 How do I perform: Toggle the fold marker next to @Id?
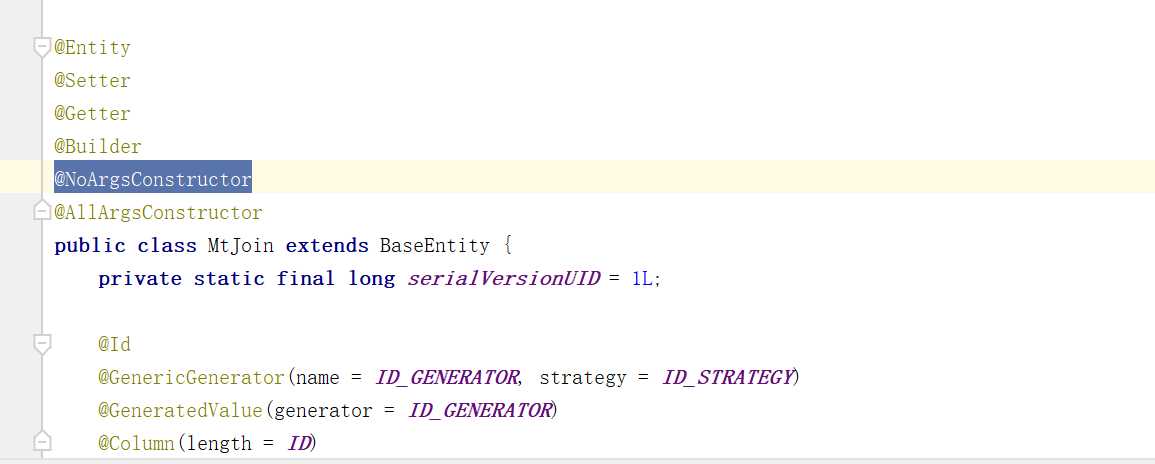coord(41,344)
